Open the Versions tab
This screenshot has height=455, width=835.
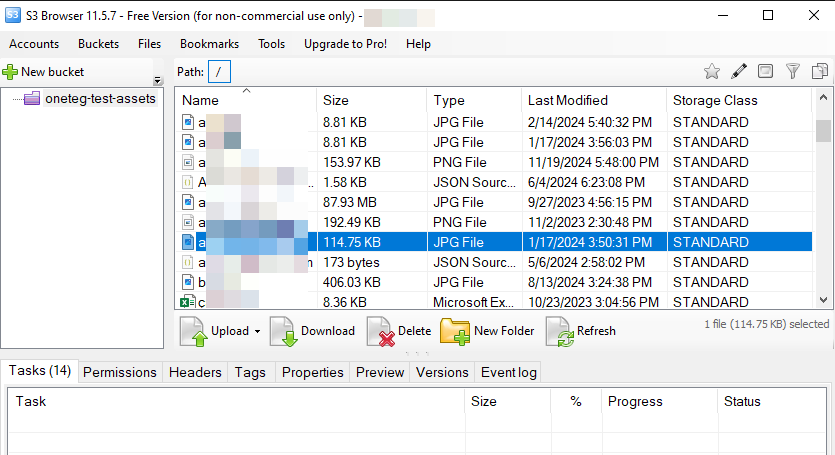(442, 372)
